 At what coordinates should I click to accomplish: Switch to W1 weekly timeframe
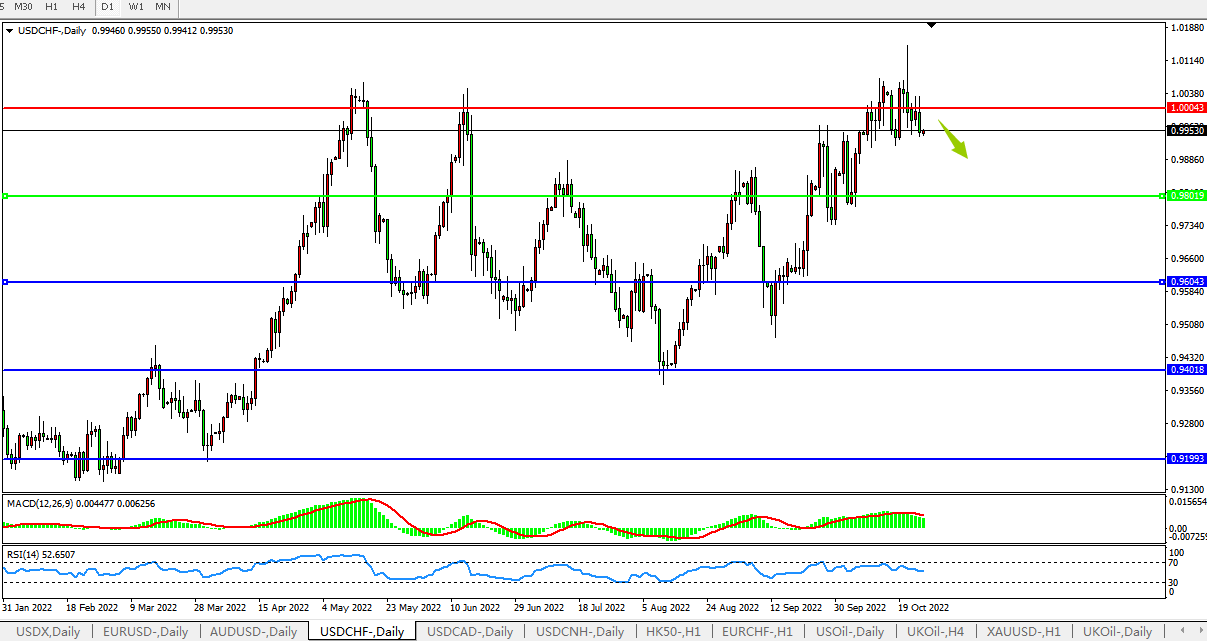tap(136, 7)
